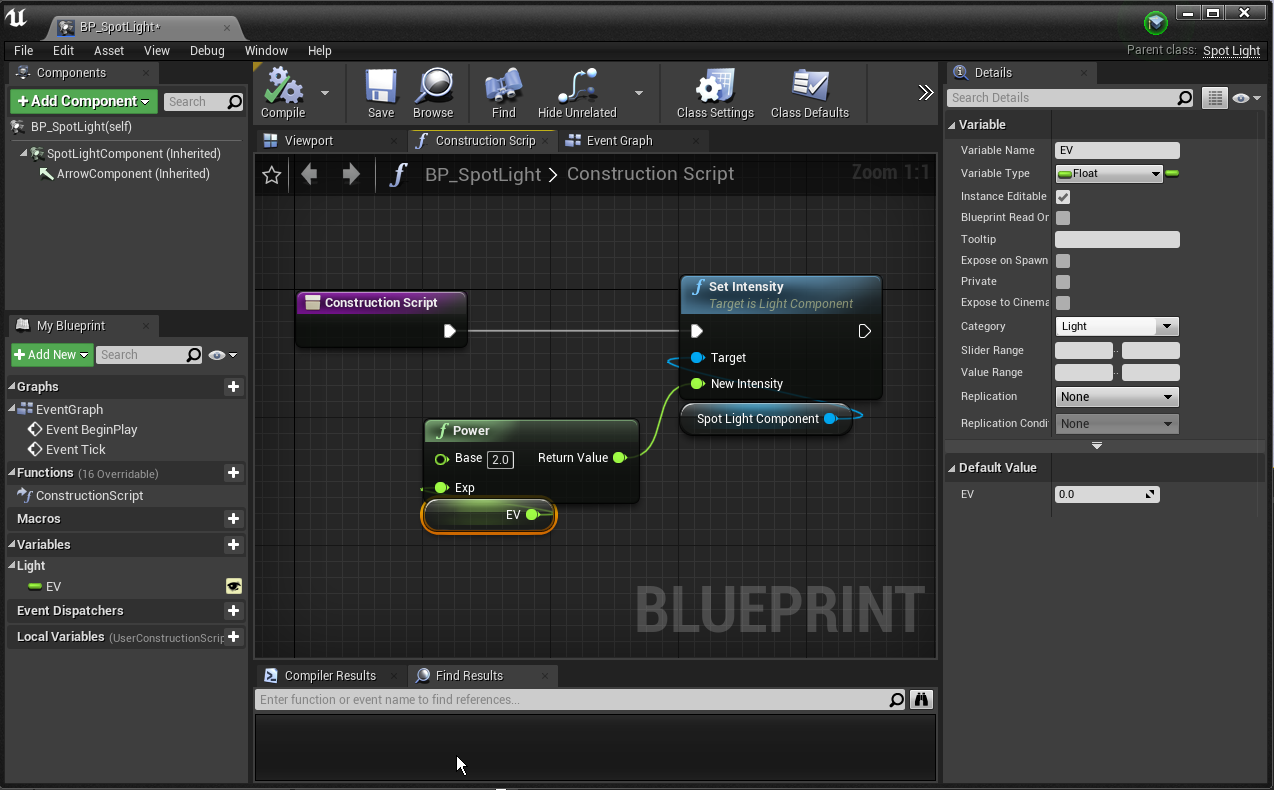
Task: Open Hide Unrelated options arrow
Action: point(639,93)
